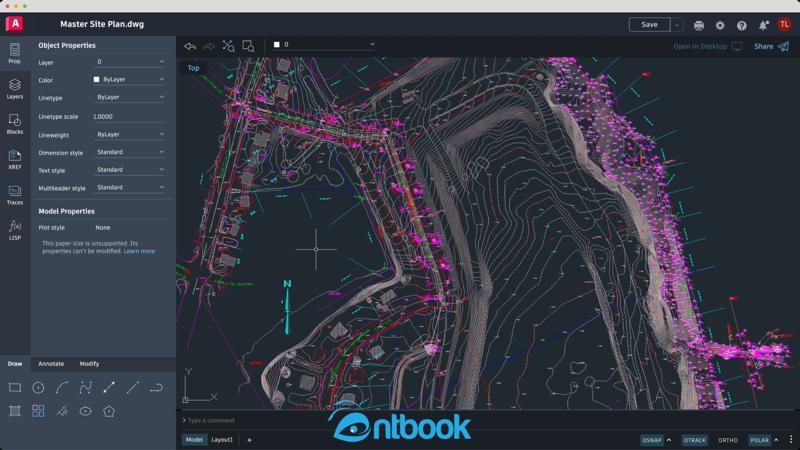Select the Circle draw tool
The image size is (800, 450).
click(38, 388)
